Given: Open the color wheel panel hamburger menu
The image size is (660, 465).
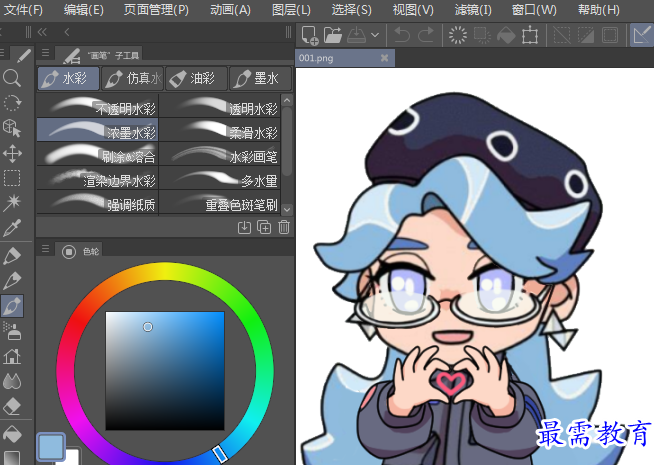Looking at the screenshot, I should (45, 250).
